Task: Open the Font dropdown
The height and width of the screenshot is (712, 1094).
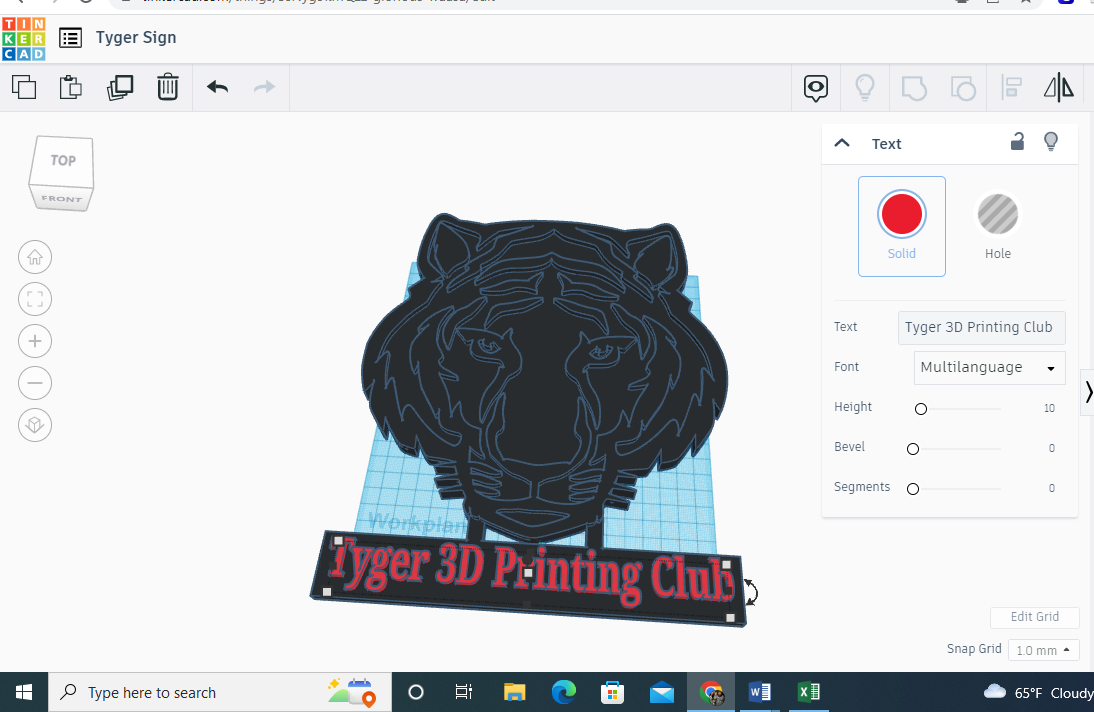Action: click(x=989, y=367)
